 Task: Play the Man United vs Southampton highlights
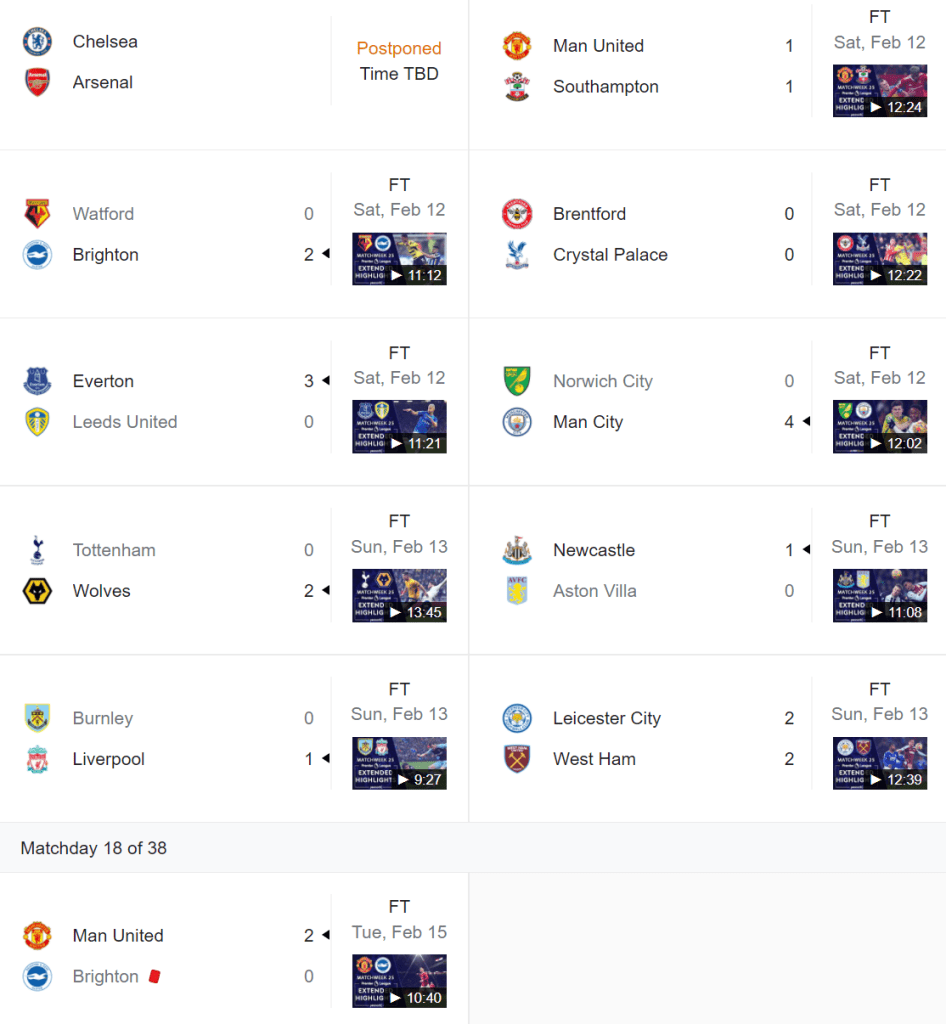point(879,91)
